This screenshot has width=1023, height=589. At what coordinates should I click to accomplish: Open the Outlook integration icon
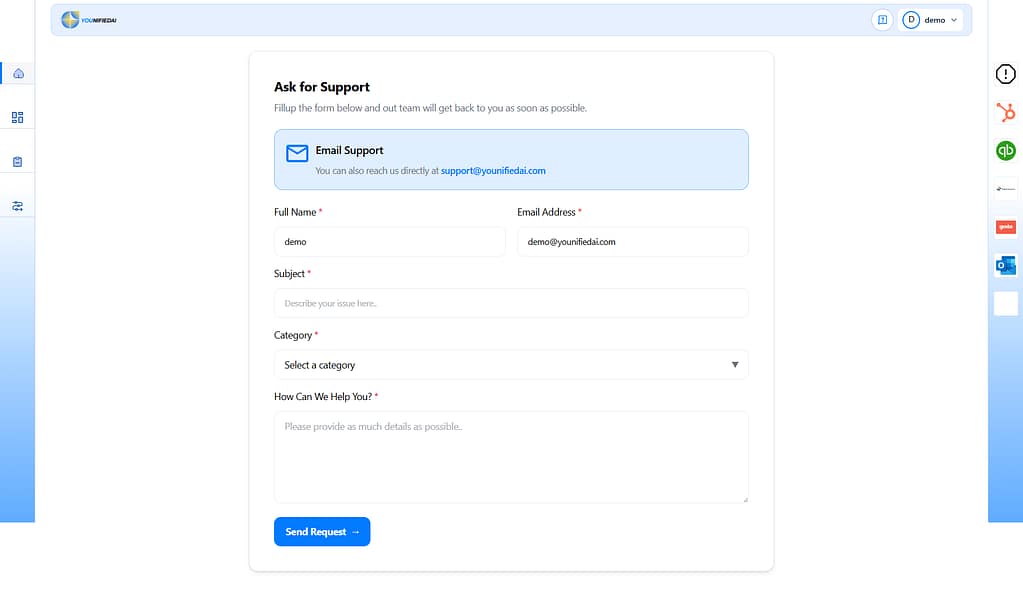point(1005,265)
